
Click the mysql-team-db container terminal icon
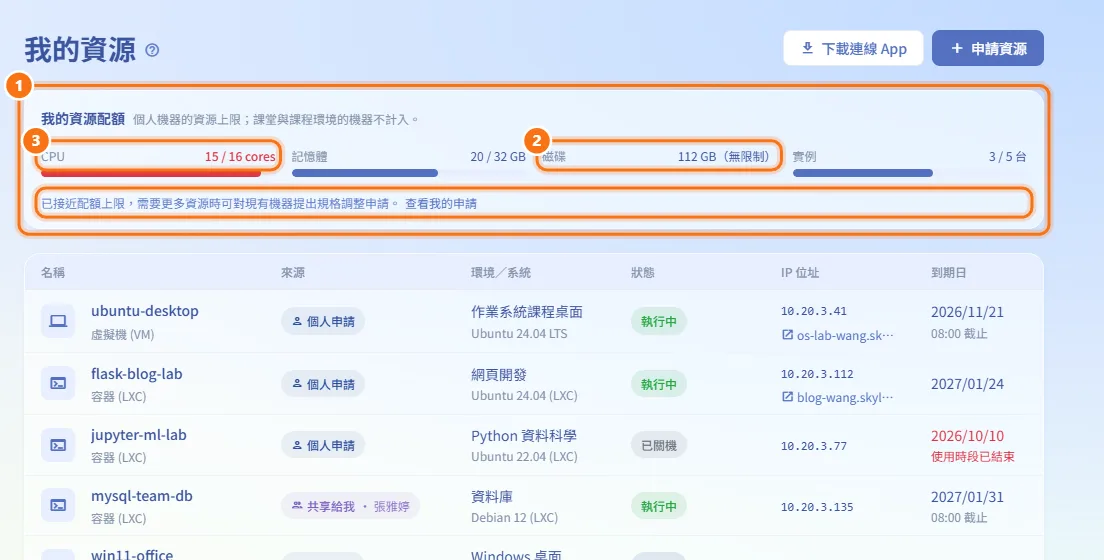[x=58, y=506]
